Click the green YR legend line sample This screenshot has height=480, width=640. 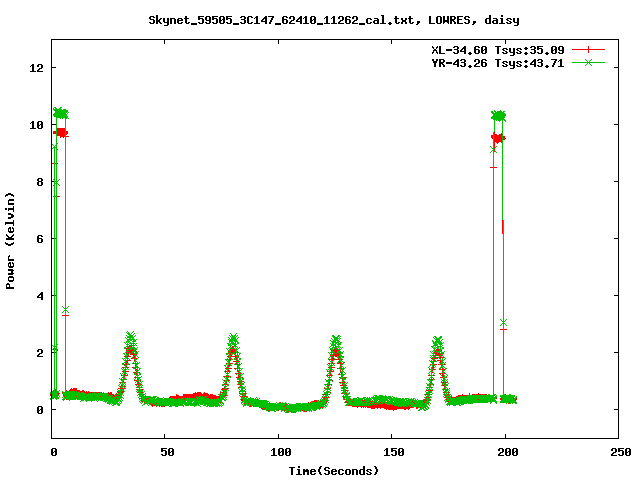pos(588,62)
